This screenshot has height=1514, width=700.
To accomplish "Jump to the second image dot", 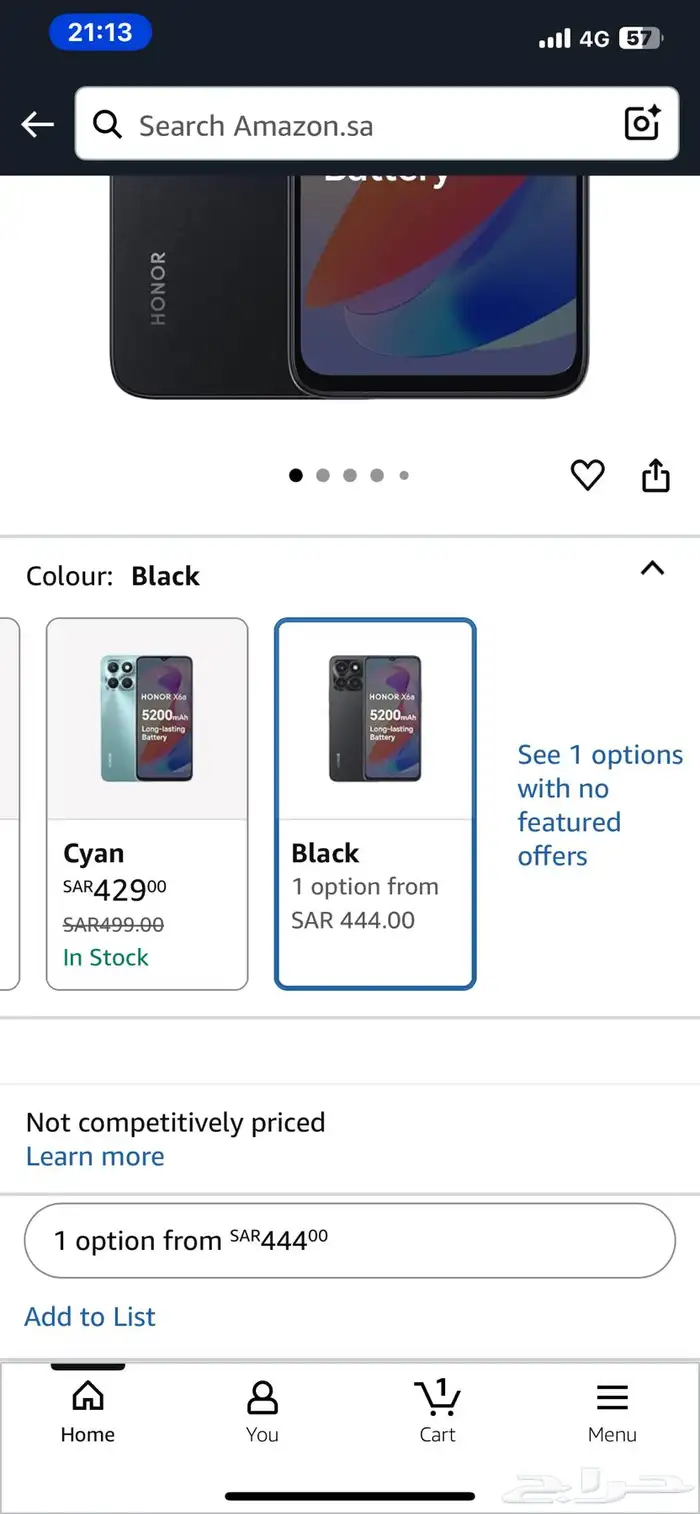I will 323,476.
